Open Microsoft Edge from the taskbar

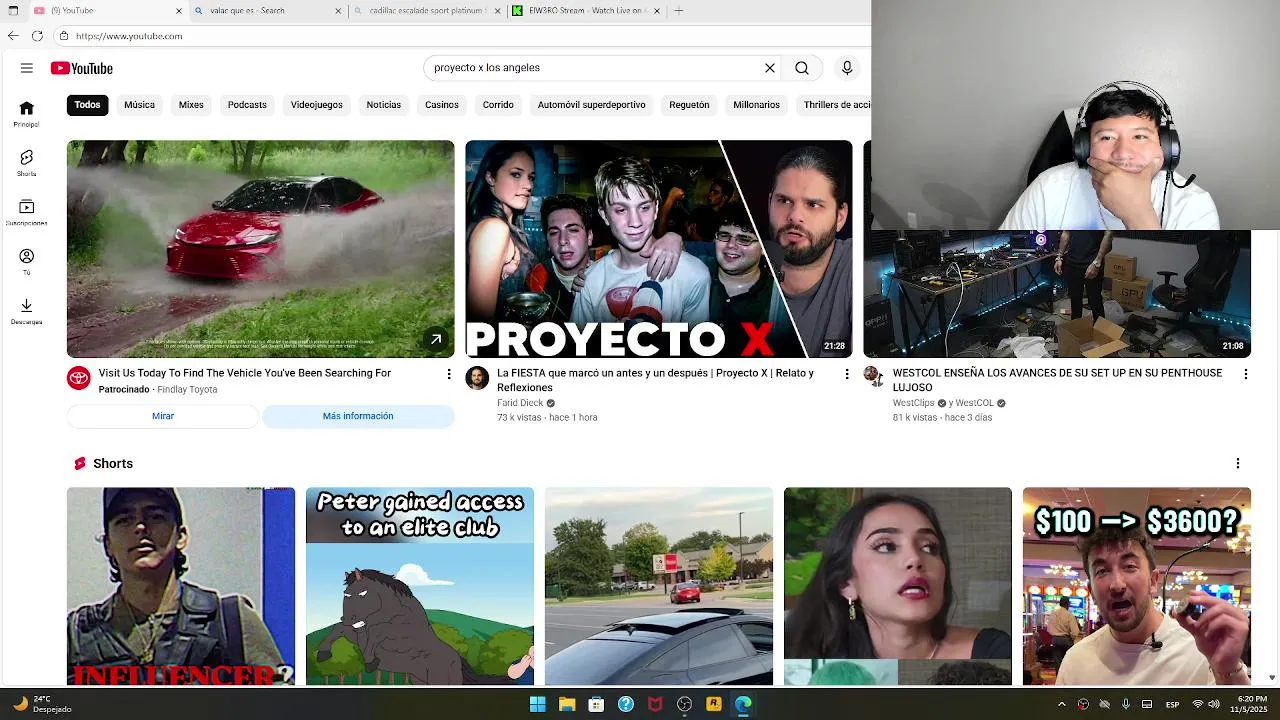click(x=743, y=704)
